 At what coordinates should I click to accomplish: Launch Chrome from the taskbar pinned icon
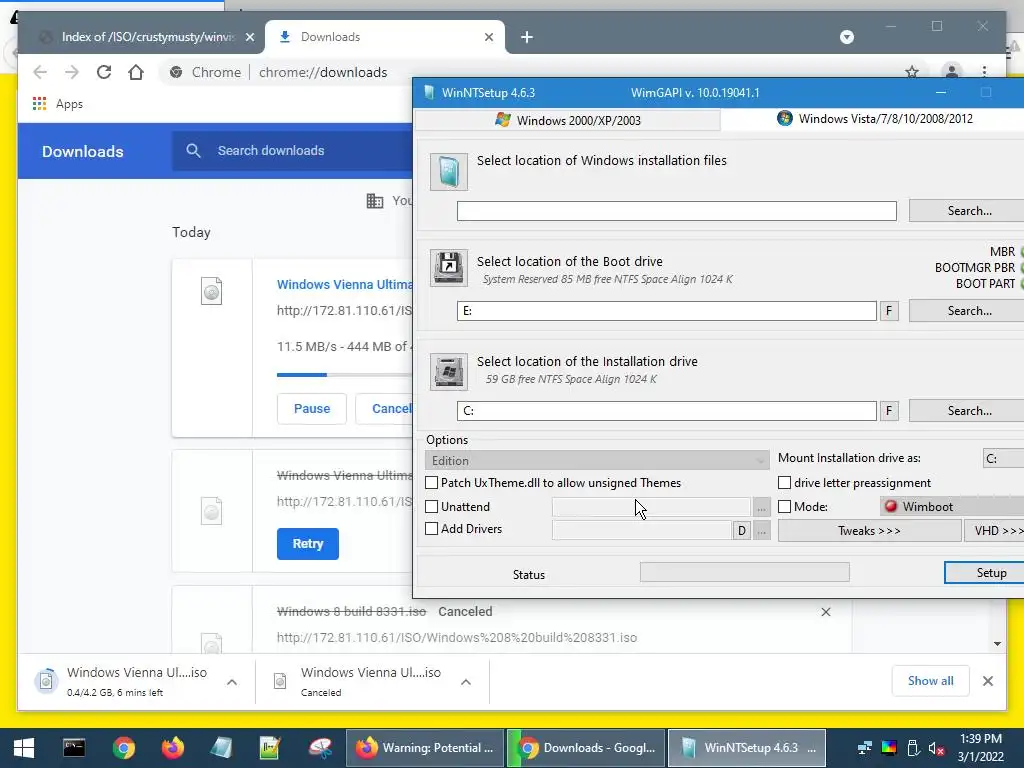tap(123, 748)
